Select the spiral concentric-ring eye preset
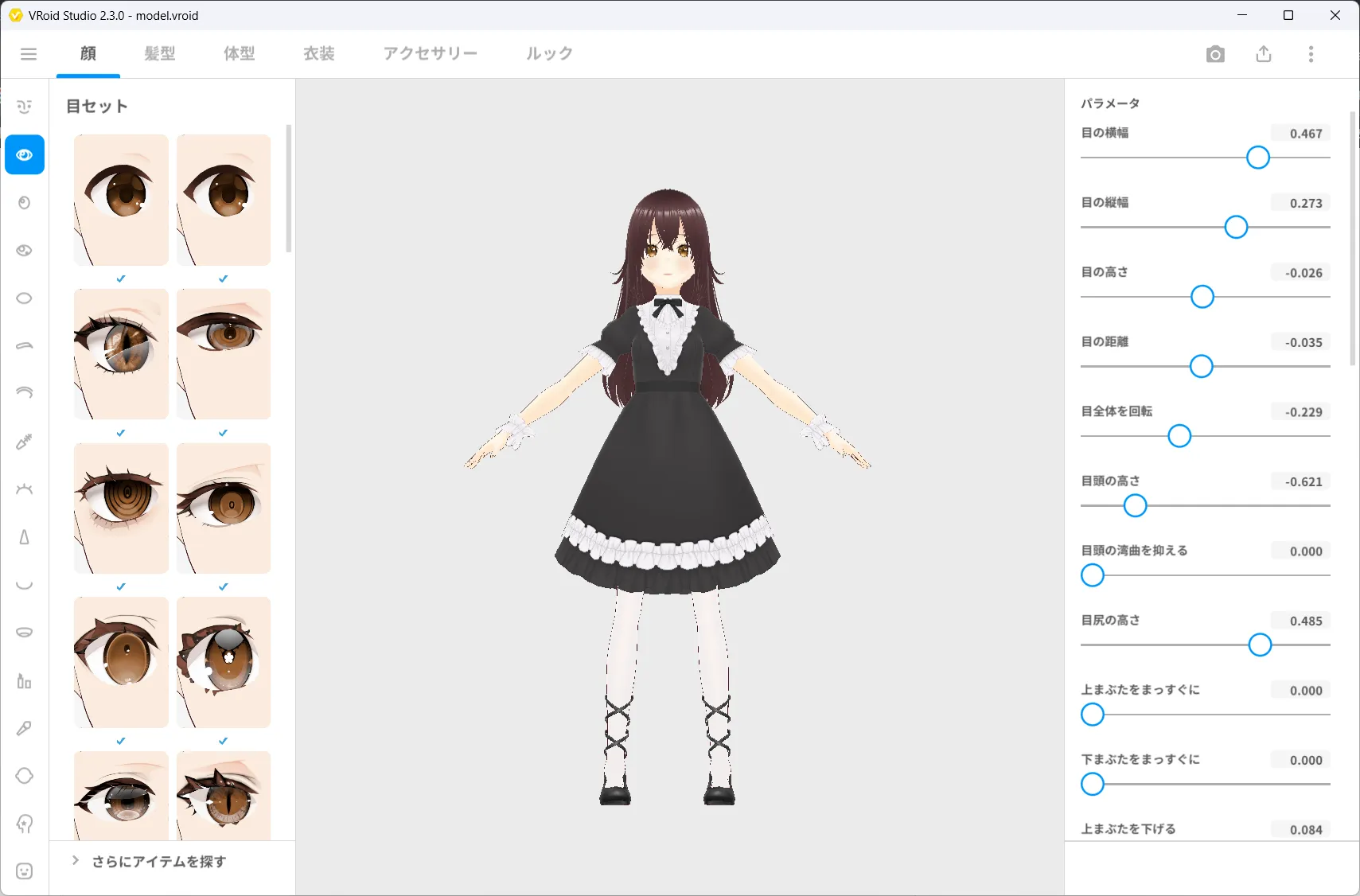1360x896 pixels. 121,508
